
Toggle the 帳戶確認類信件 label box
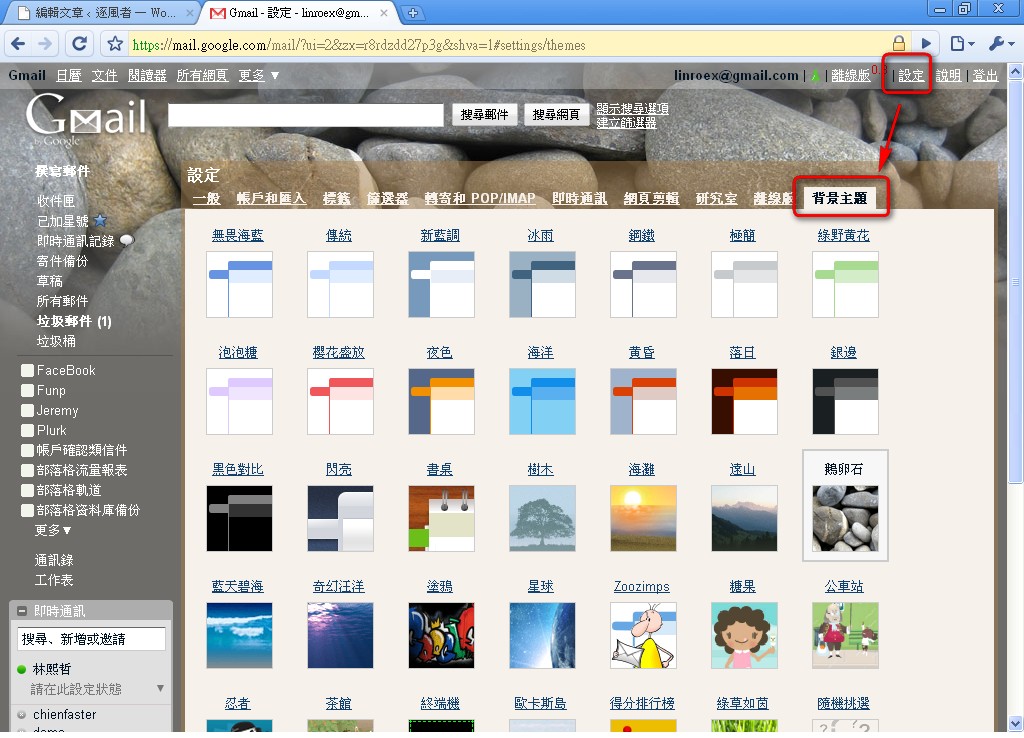(27, 450)
